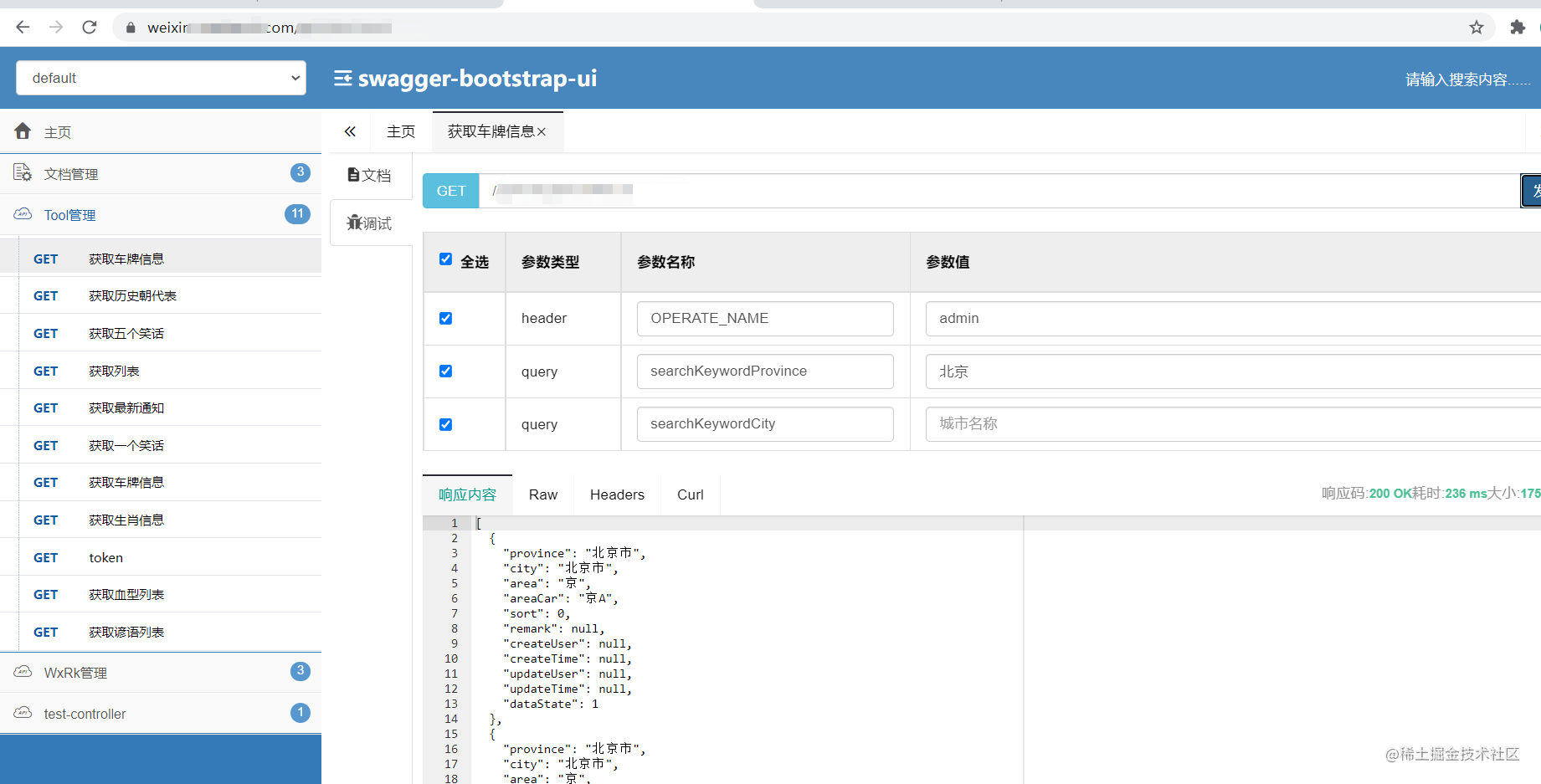Screen dimensions: 1541x784
Task: Open the 获取最新通知 API entry
Action: tap(161, 407)
